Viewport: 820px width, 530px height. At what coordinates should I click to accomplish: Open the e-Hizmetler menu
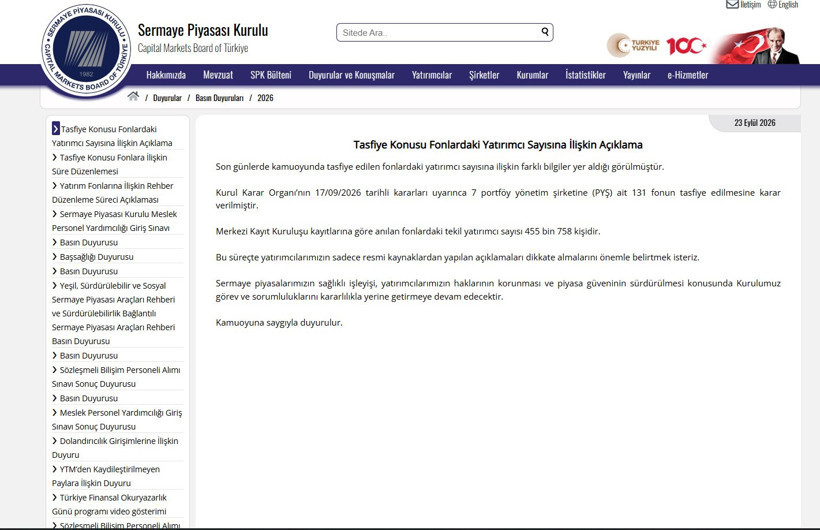coord(688,75)
